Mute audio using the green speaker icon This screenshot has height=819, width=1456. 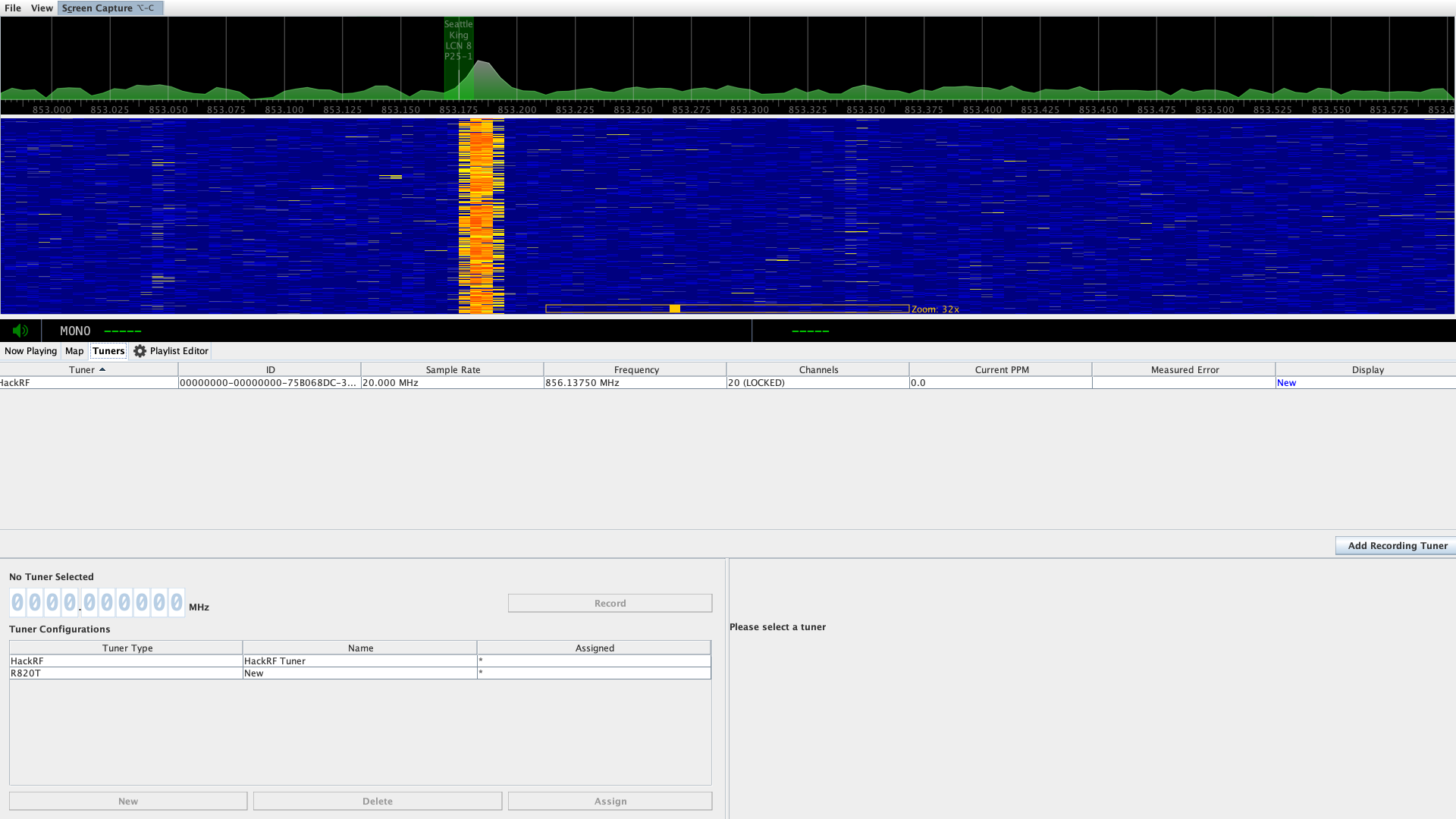tap(20, 331)
